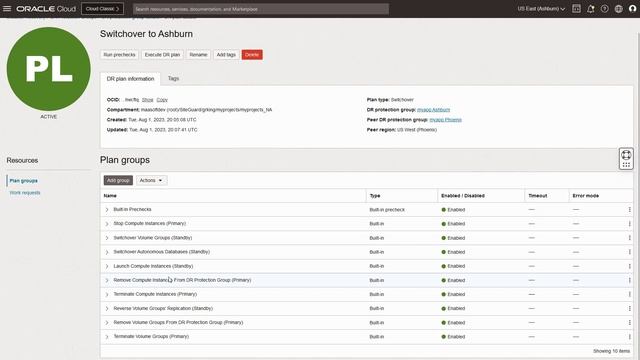Click Enabled status for Terminate Volume Groups
Viewport: 640px width, 360px height.
tap(453, 337)
